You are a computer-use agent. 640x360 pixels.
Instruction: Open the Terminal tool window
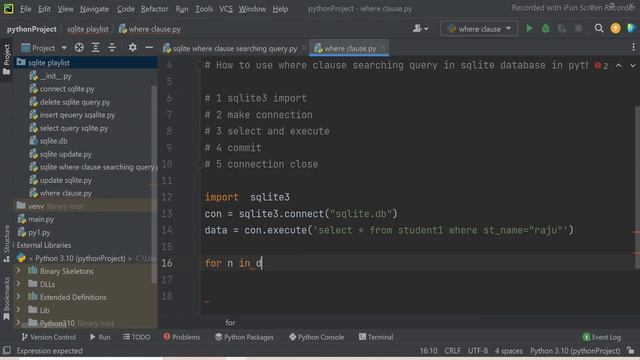(376, 337)
